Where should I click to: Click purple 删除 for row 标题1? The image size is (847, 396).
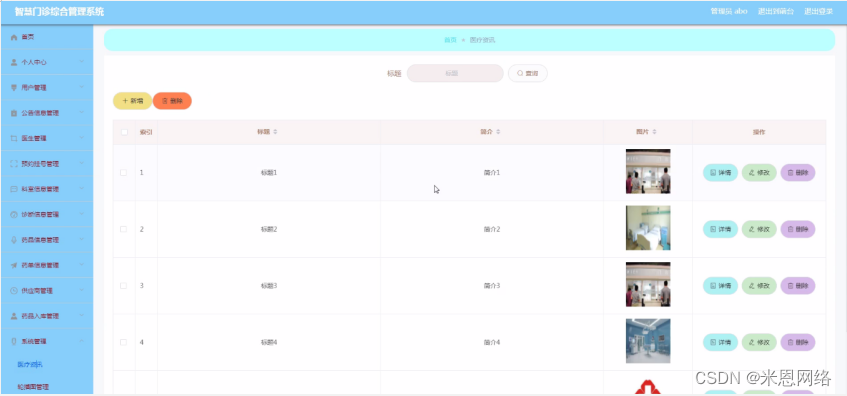(798, 173)
